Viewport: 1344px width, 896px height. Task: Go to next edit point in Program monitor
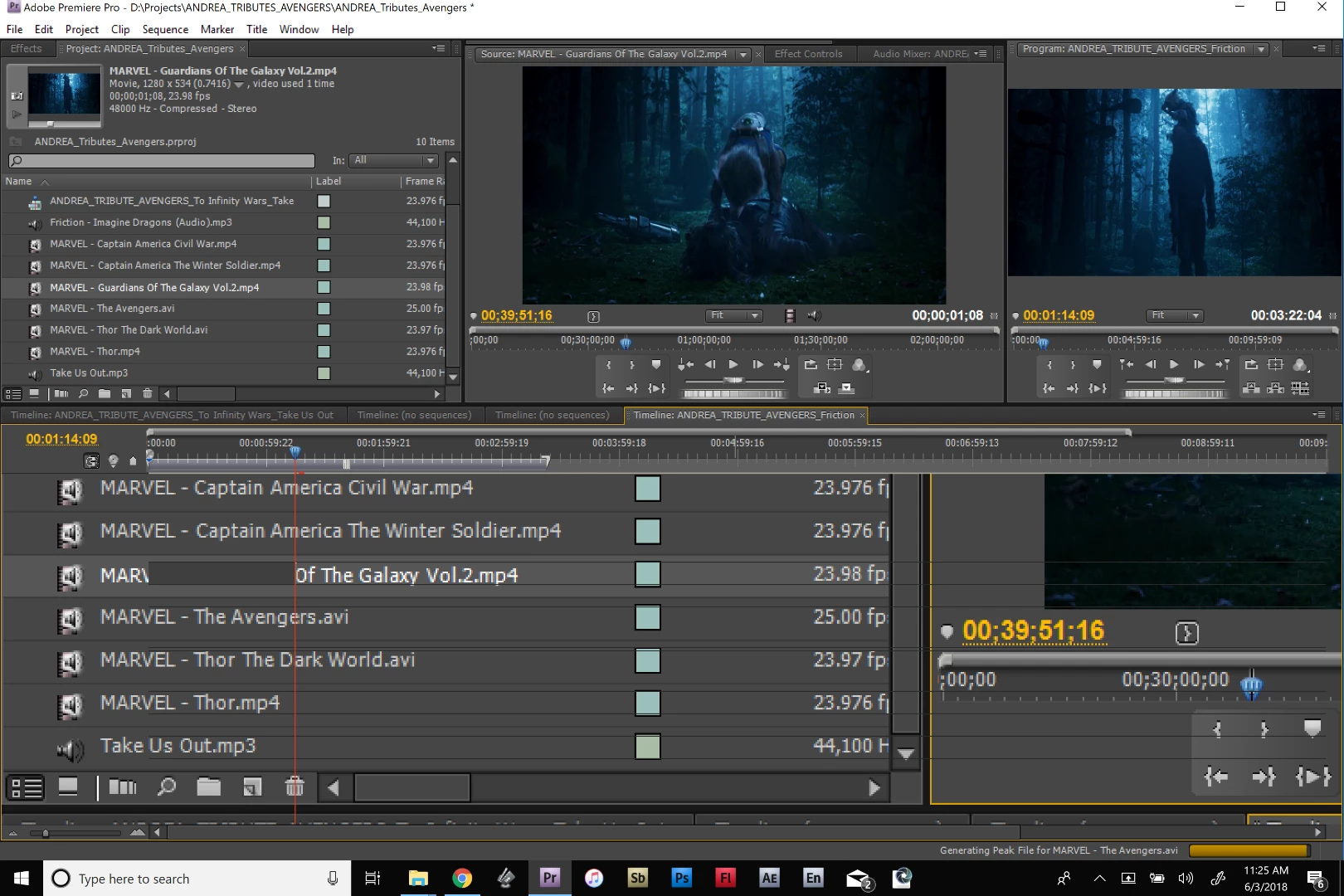tap(1222, 364)
